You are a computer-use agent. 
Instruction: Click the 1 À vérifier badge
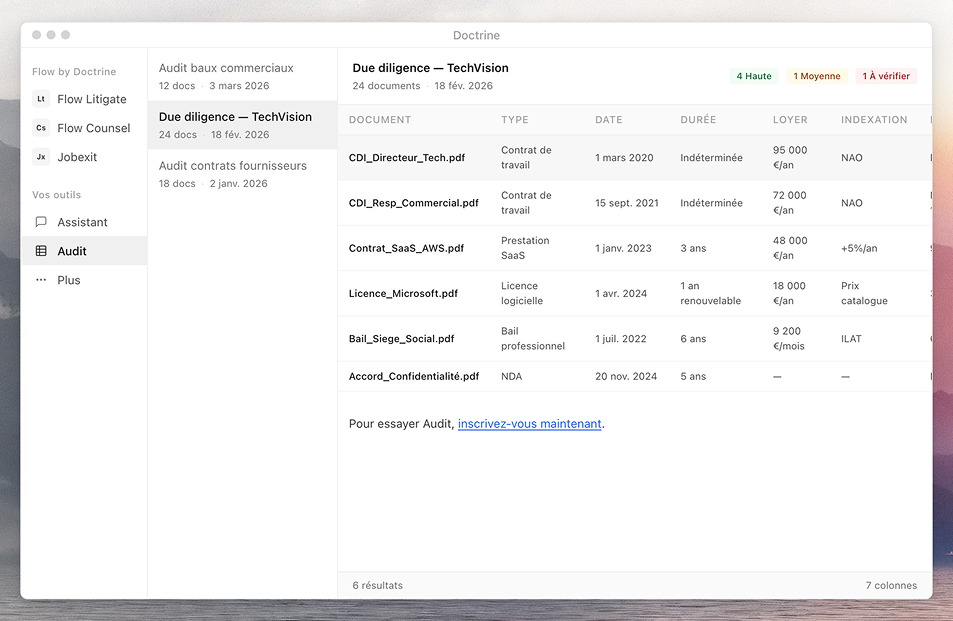(x=886, y=76)
